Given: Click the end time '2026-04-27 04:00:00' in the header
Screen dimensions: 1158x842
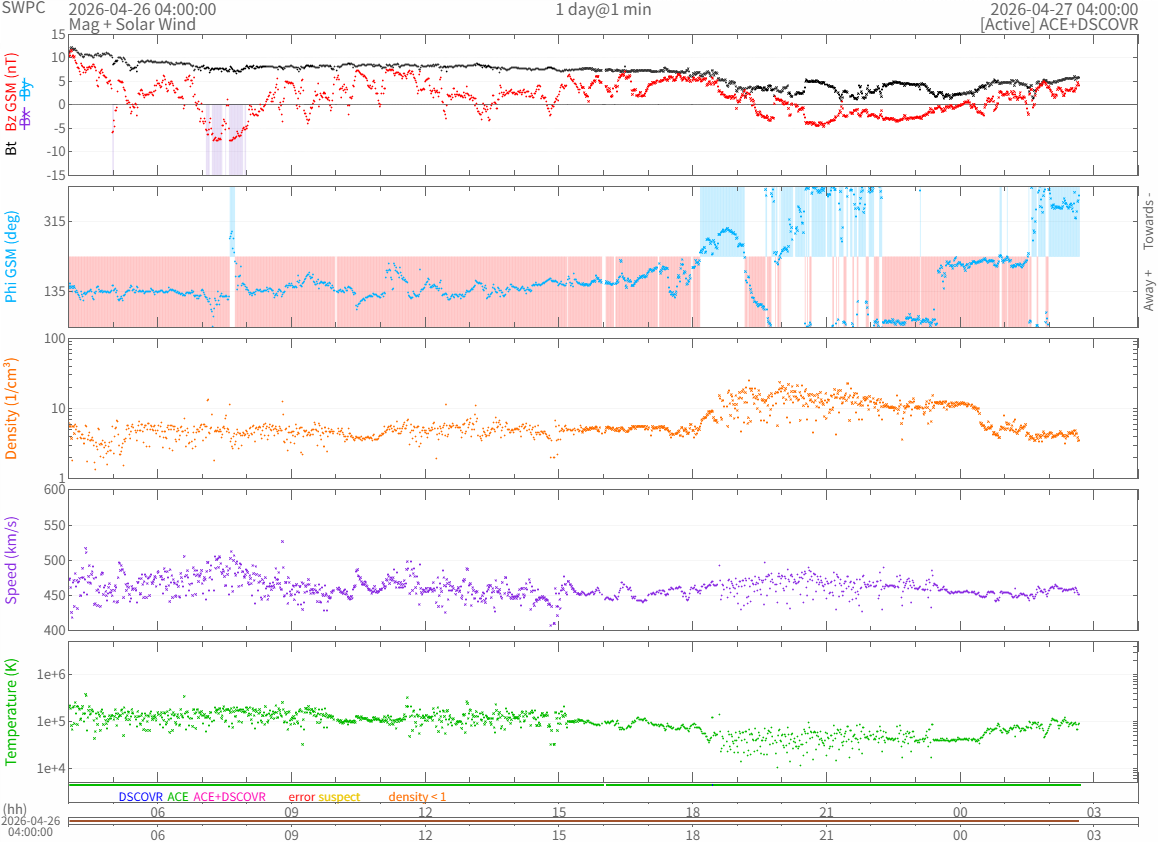Looking at the screenshot, I should 1064,10.
